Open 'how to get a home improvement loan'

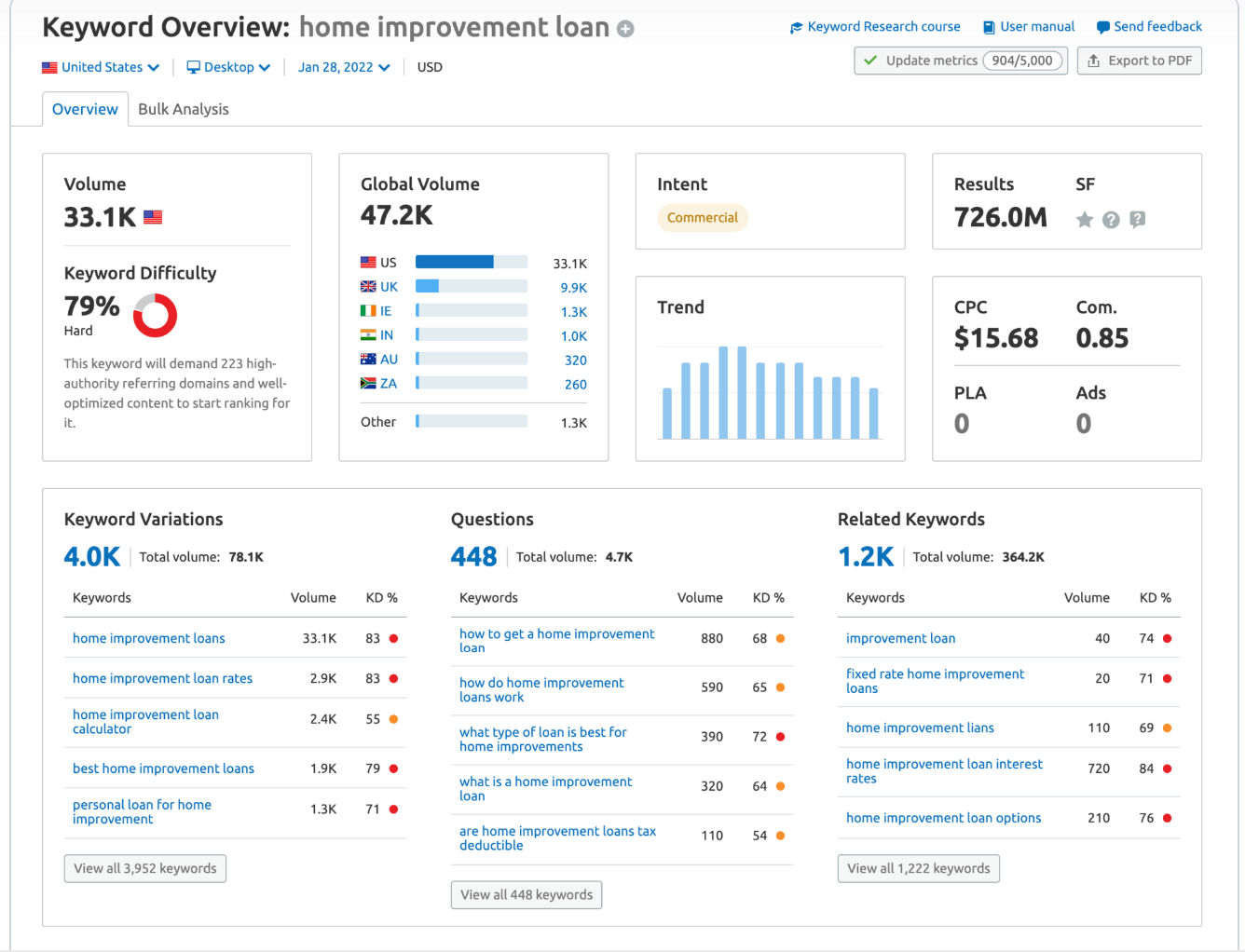[557, 641]
